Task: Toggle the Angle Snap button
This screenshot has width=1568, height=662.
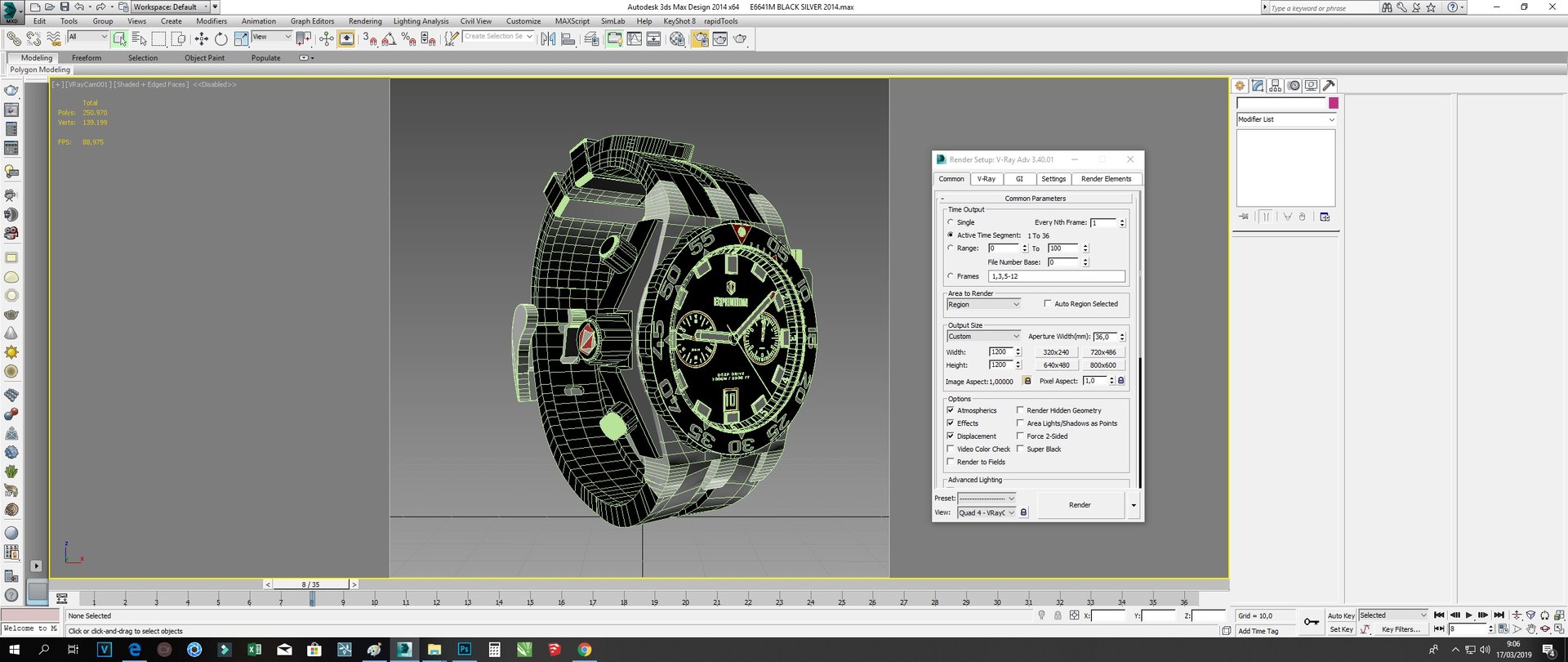Action: pyautogui.click(x=390, y=38)
